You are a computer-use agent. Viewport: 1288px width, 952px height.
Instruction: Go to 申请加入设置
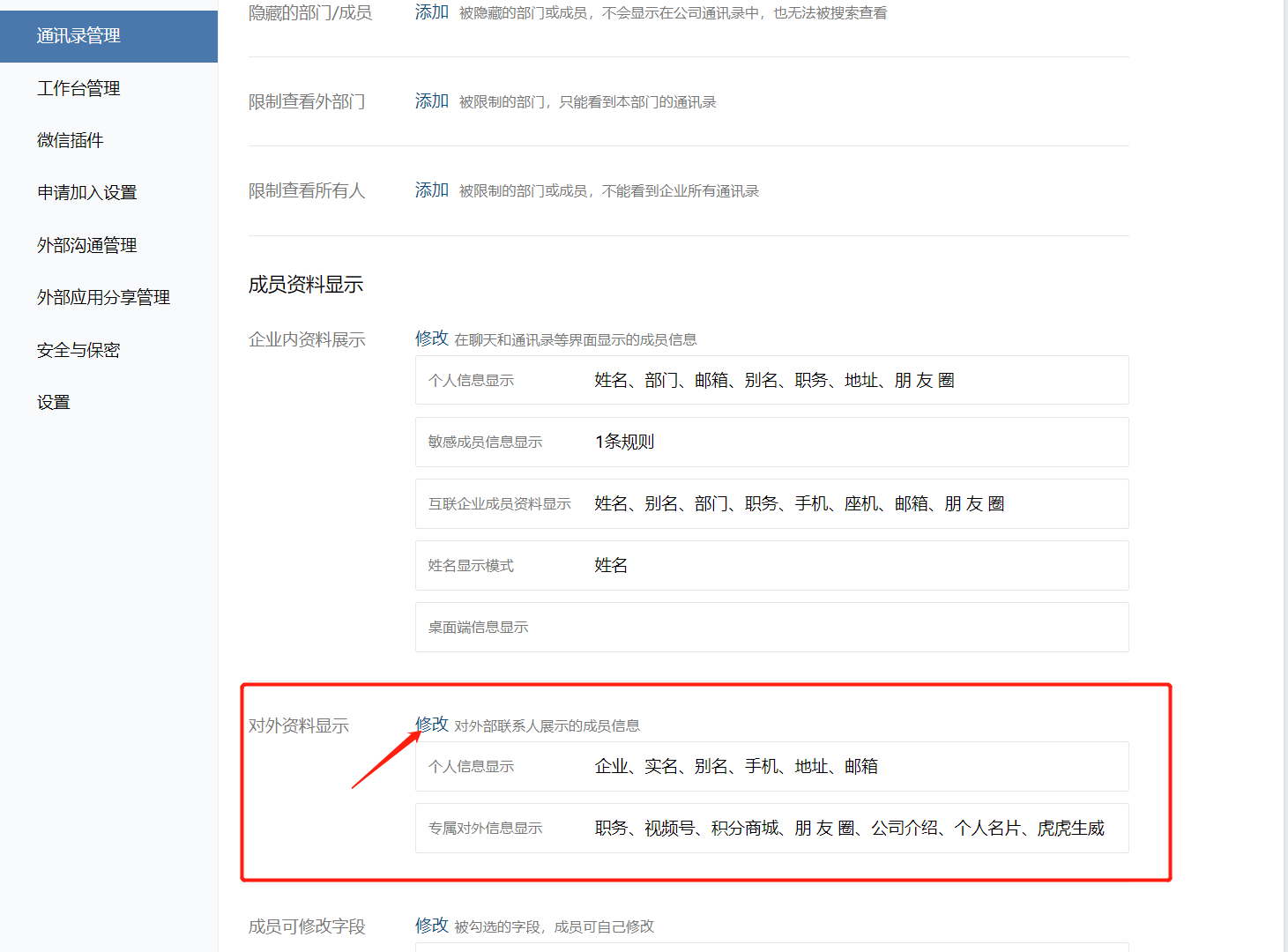86,192
